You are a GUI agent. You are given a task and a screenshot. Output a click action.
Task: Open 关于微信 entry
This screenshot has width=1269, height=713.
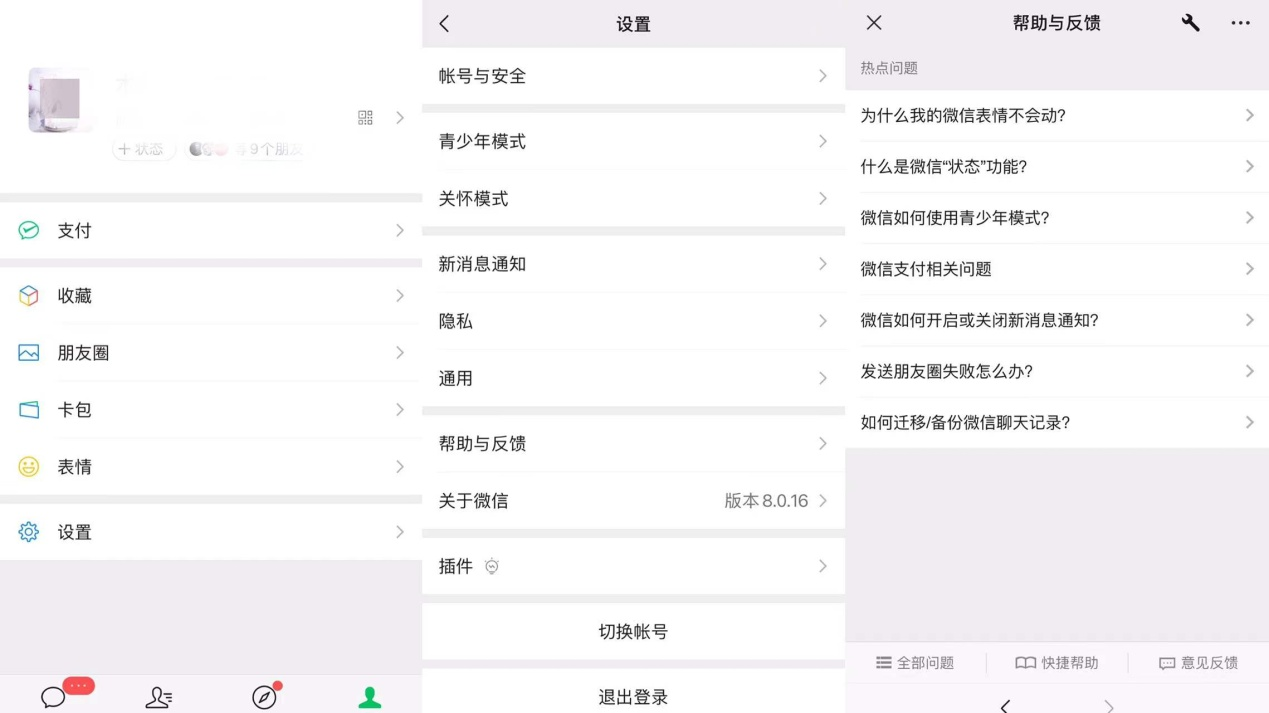[634, 501]
